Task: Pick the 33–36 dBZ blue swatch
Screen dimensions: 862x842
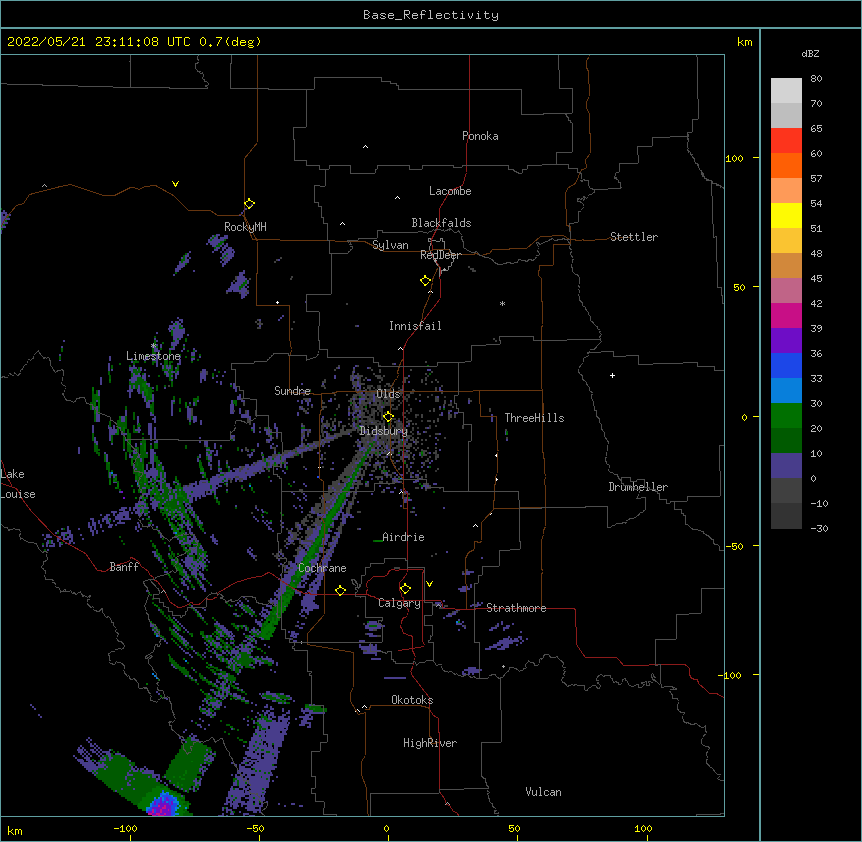Action: click(786, 365)
